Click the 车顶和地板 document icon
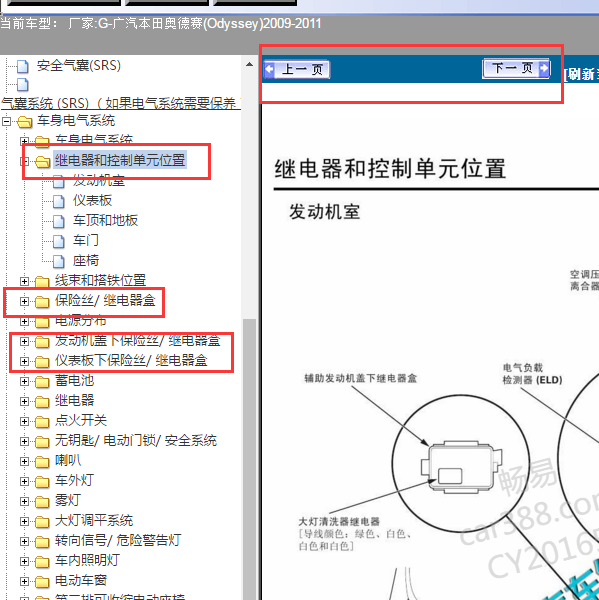The width and height of the screenshot is (599, 600). pyautogui.click(x=59, y=221)
